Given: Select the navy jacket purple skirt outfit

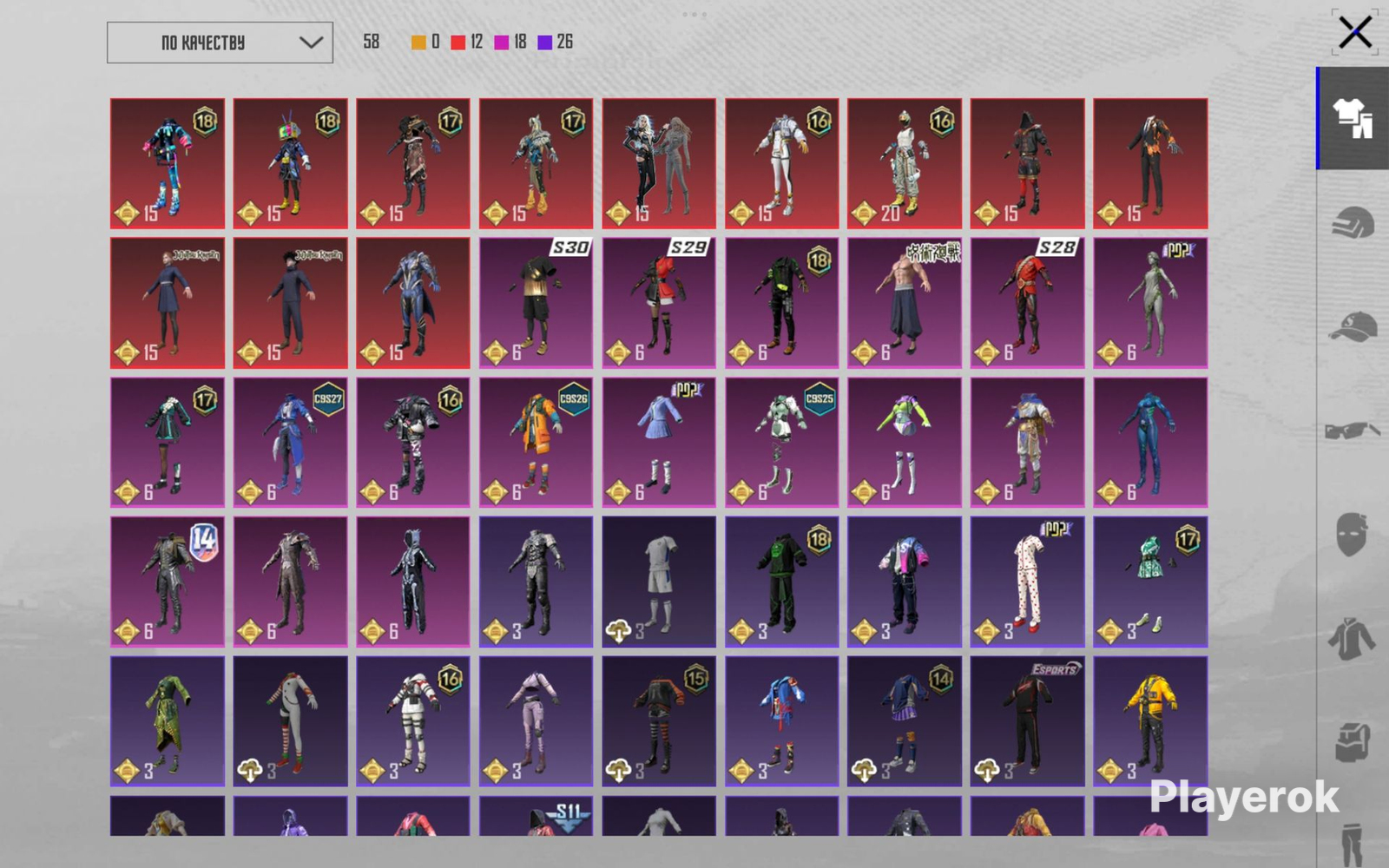Looking at the screenshot, I should coord(905,721).
